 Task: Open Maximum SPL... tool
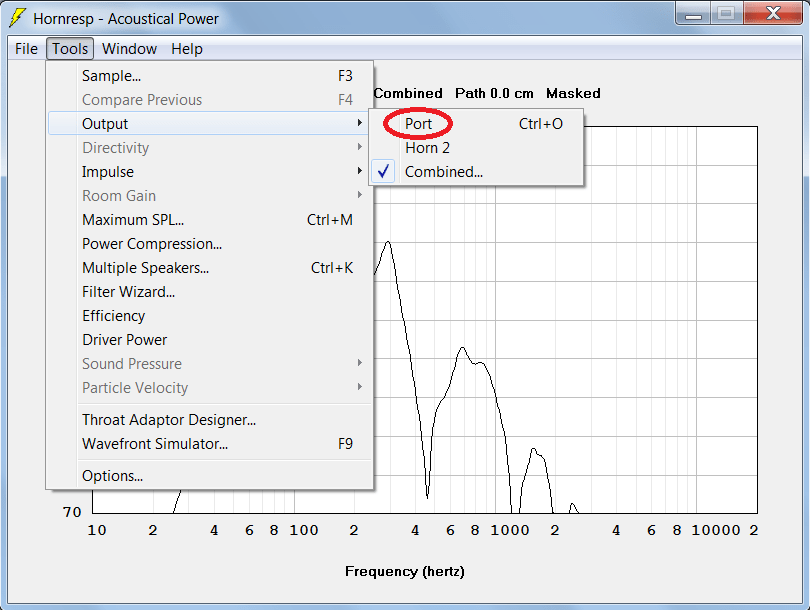pos(210,220)
